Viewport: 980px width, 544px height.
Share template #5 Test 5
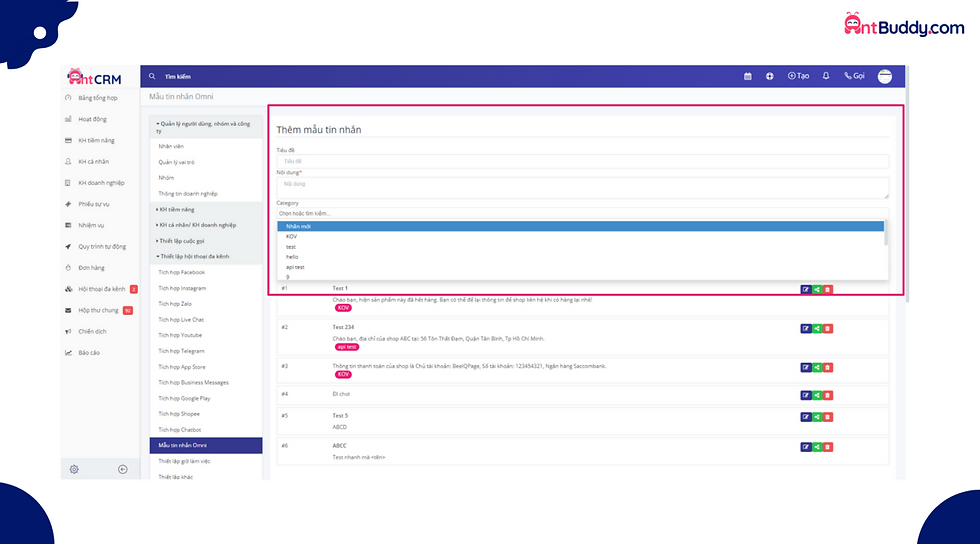(817, 417)
